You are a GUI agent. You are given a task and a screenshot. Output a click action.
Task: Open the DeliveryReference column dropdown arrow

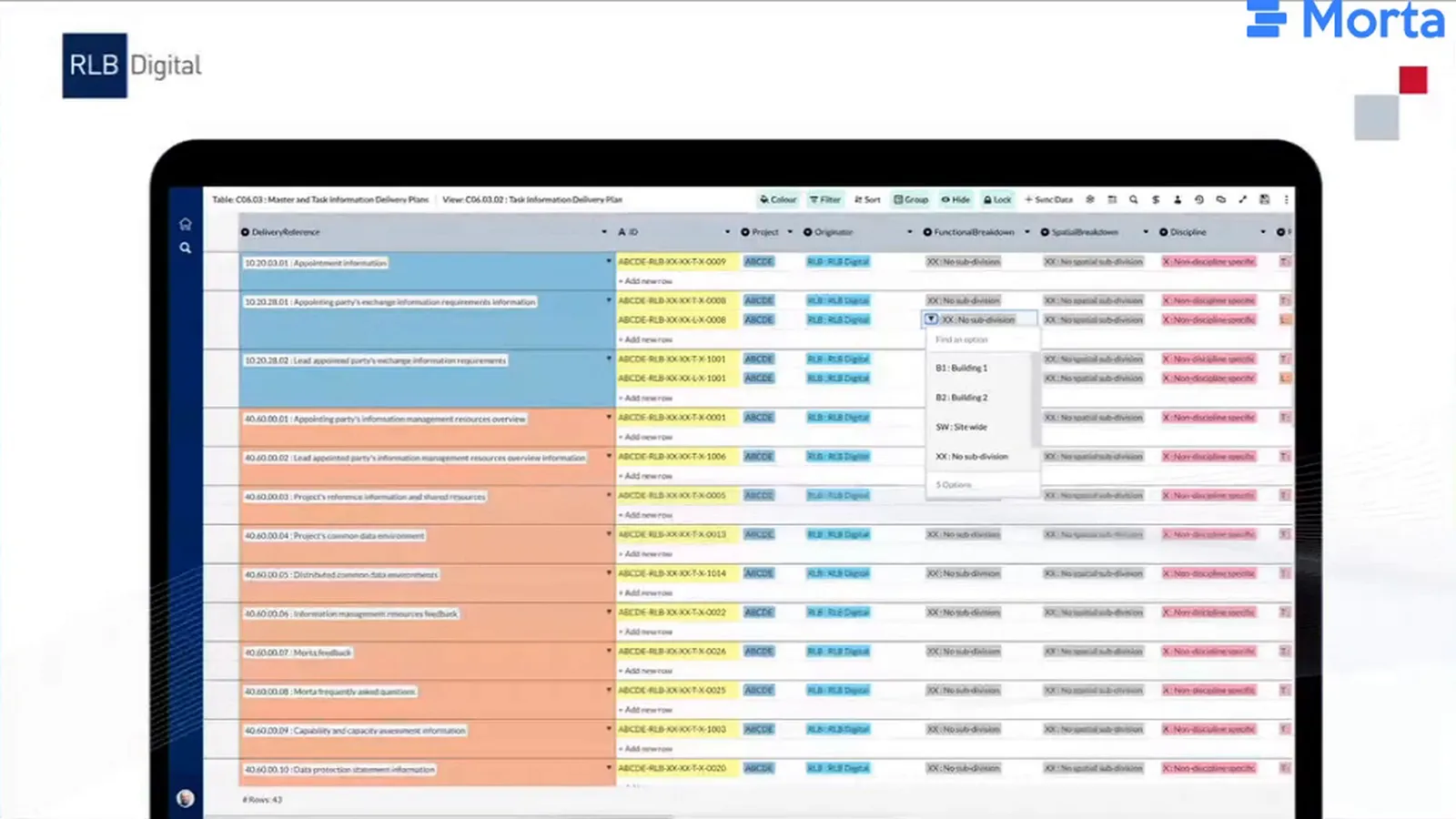[x=604, y=232]
